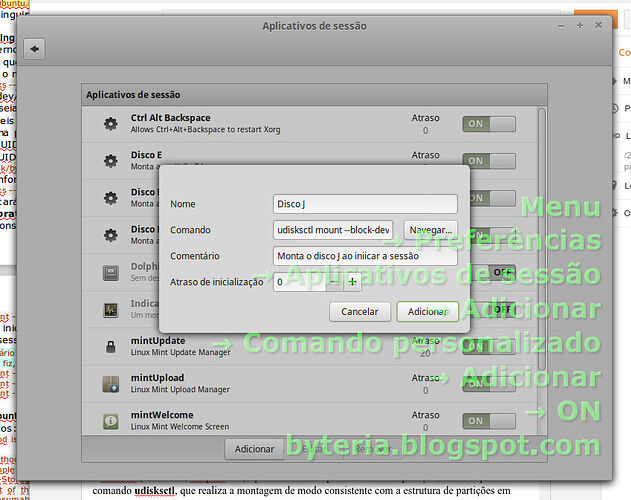
Task: Close the Aplicativos de sessão window
Action: (x=598, y=25)
